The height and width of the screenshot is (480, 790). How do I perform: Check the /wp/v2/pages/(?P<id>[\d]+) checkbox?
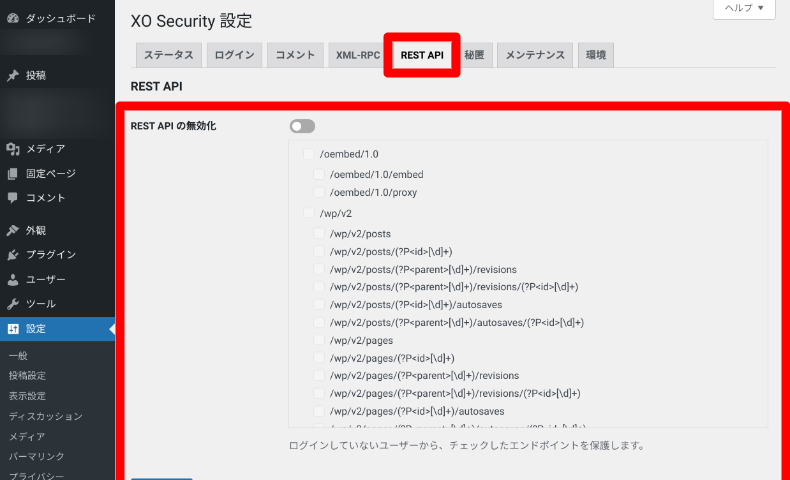pos(319,358)
